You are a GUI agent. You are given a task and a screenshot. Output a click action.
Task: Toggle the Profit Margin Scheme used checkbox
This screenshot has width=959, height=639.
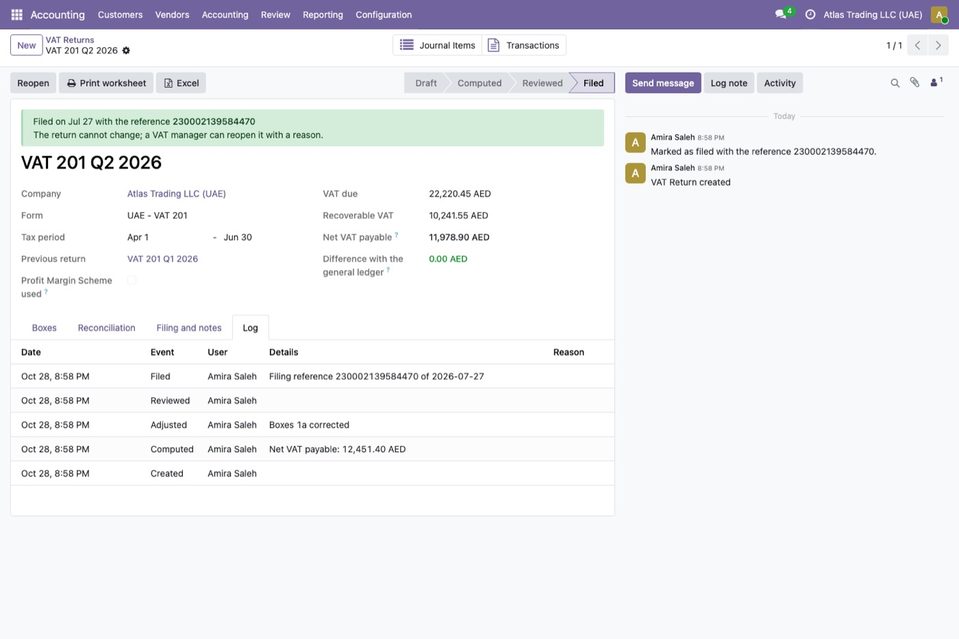pyautogui.click(x=131, y=281)
